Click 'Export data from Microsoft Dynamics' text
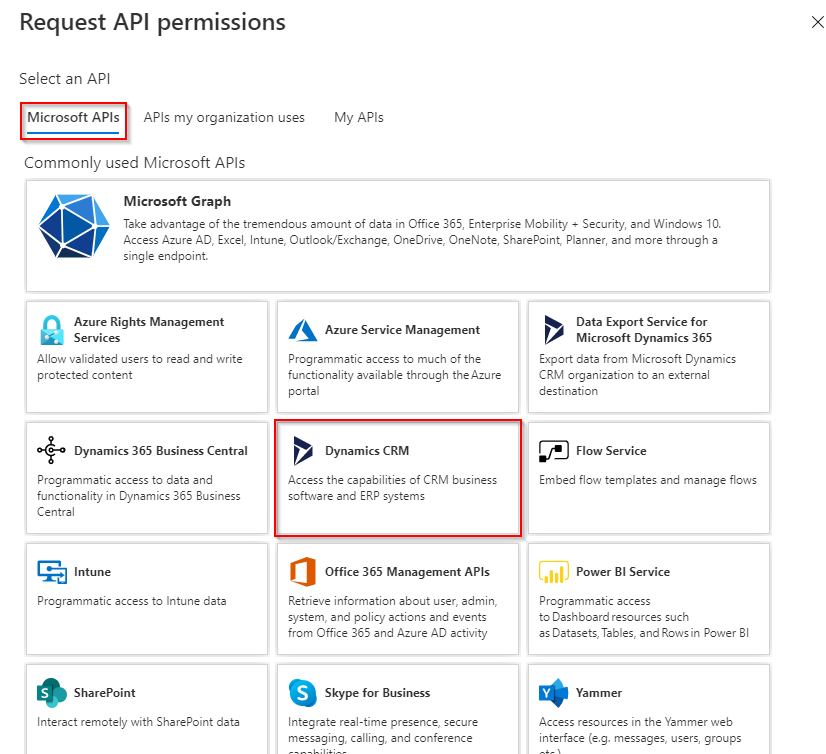 pyautogui.click(x=637, y=359)
